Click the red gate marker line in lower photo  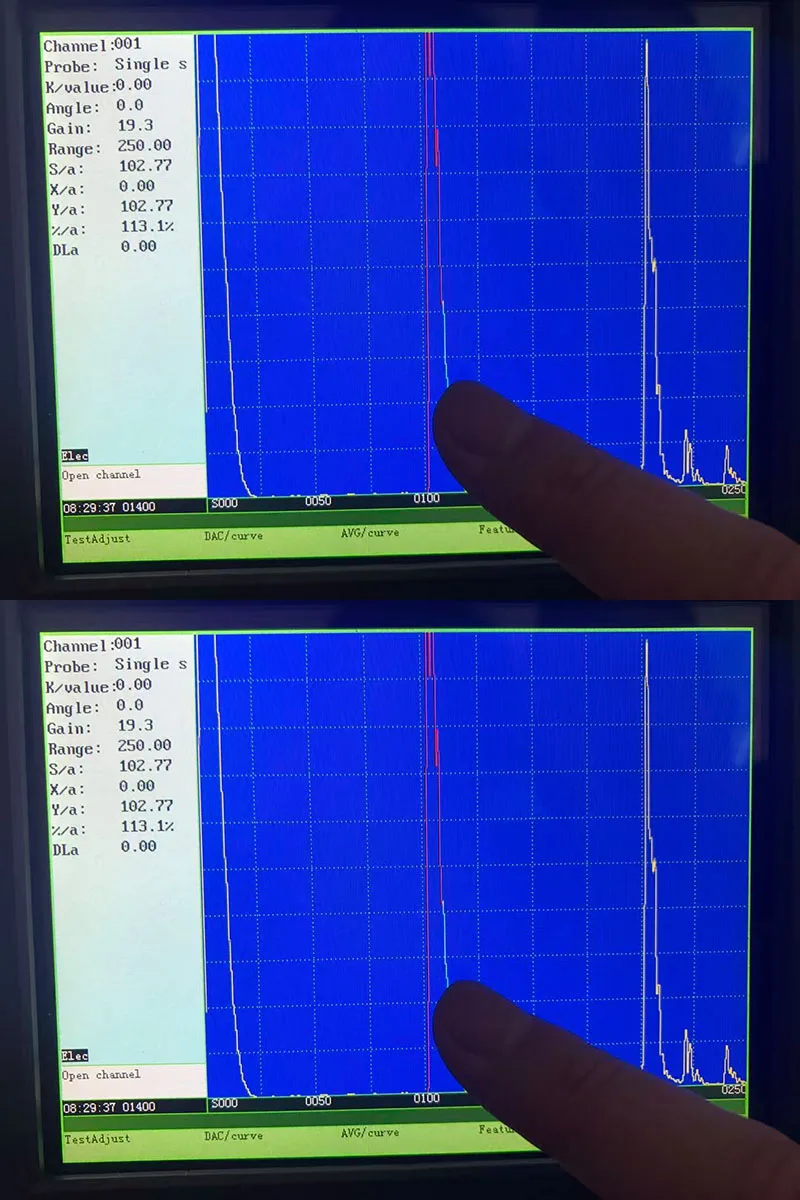428,860
